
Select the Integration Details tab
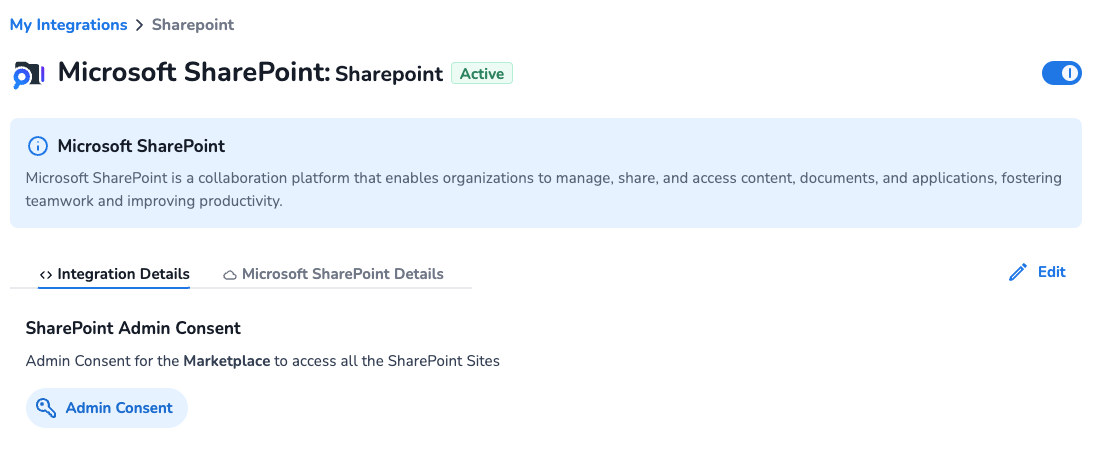pos(123,274)
